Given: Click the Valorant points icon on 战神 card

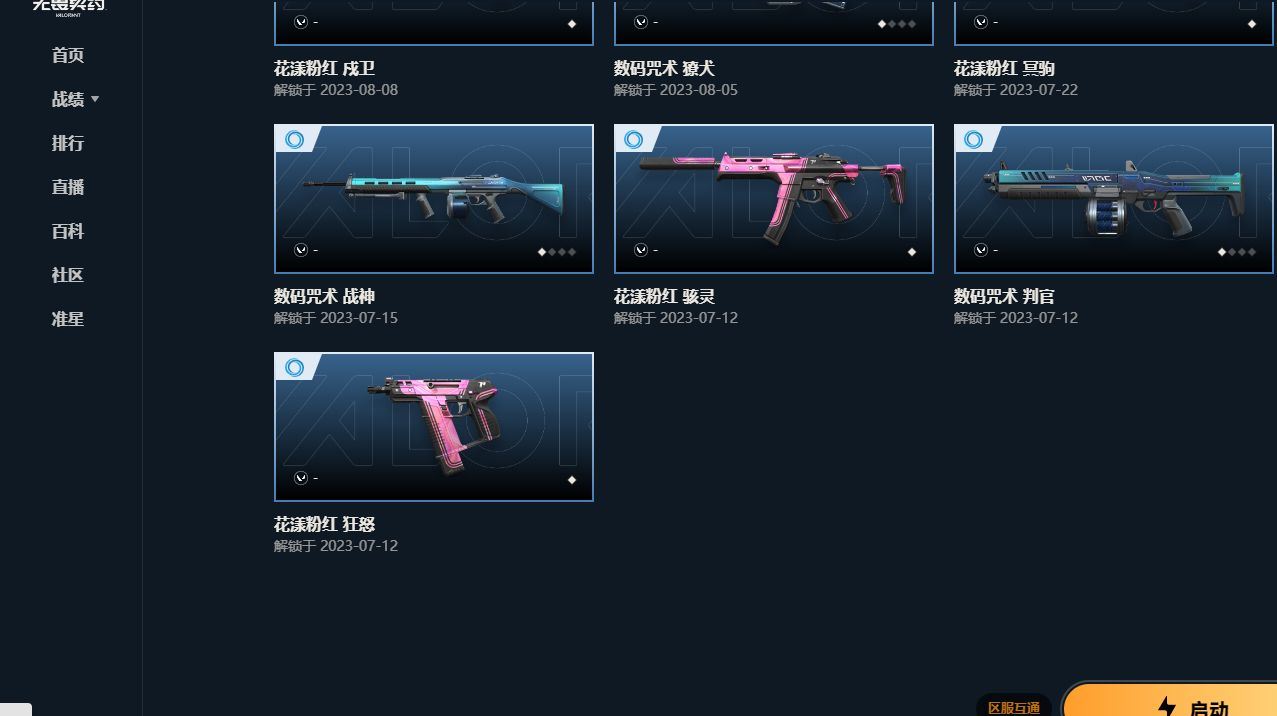Looking at the screenshot, I should pyautogui.click(x=301, y=250).
